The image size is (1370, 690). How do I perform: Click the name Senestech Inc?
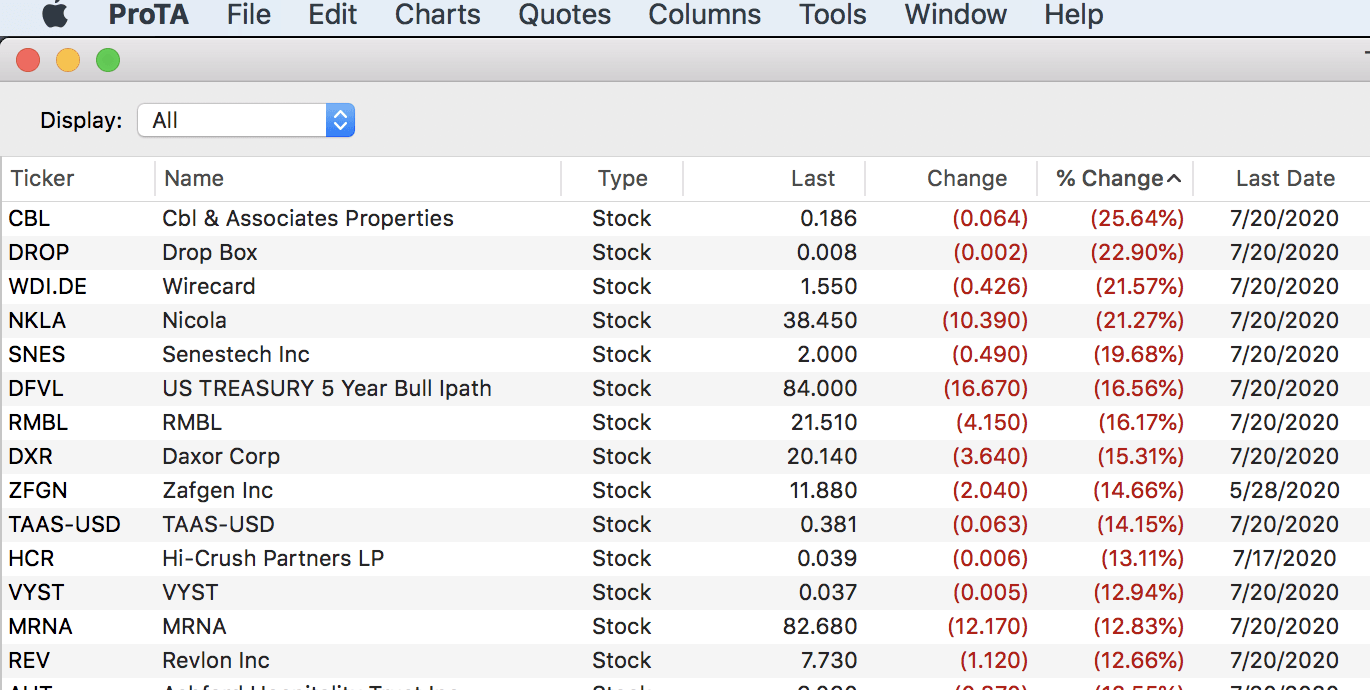tap(236, 354)
